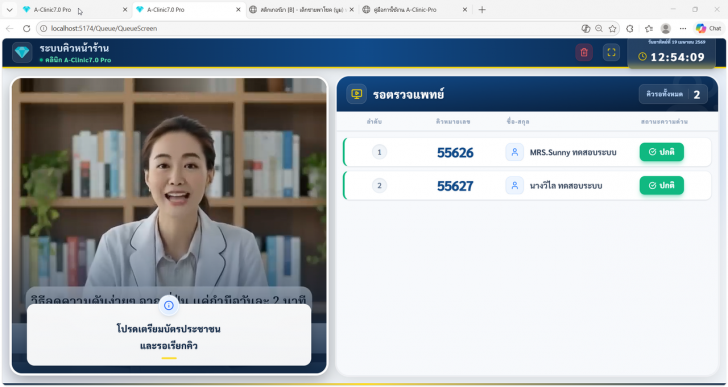Toggle fullscreen mode with the yellow frame icon
728x387 pixels.
coord(611,52)
